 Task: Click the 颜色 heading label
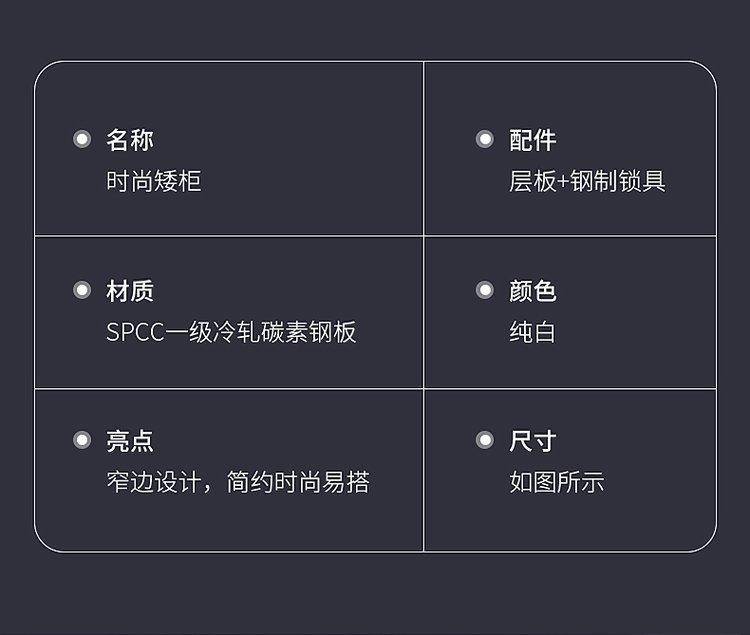tap(532, 291)
